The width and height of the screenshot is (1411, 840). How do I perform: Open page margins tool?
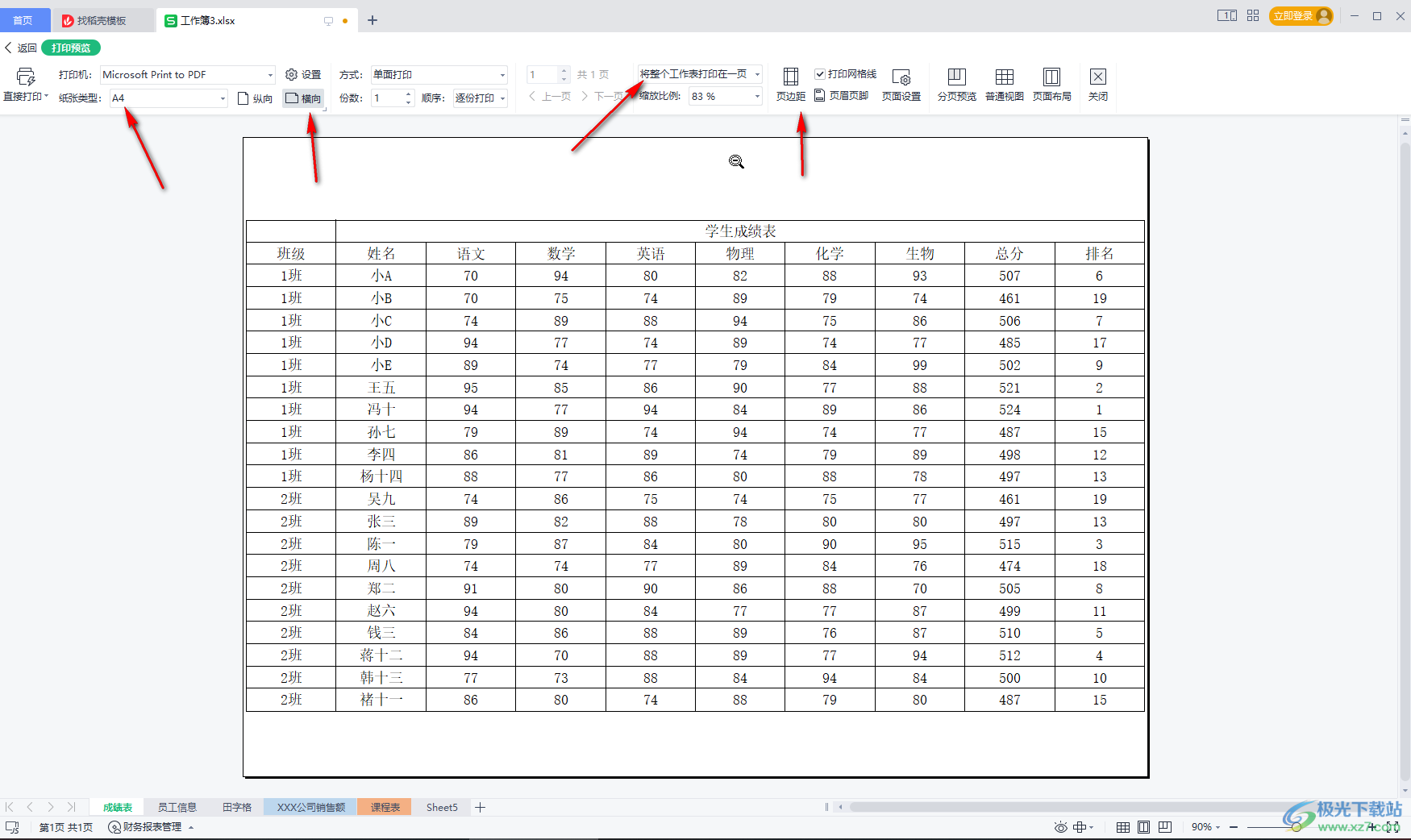[791, 84]
